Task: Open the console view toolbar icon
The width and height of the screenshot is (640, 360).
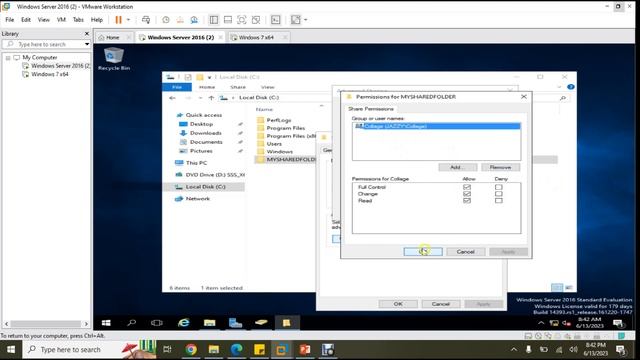Action: click(x=276, y=20)
